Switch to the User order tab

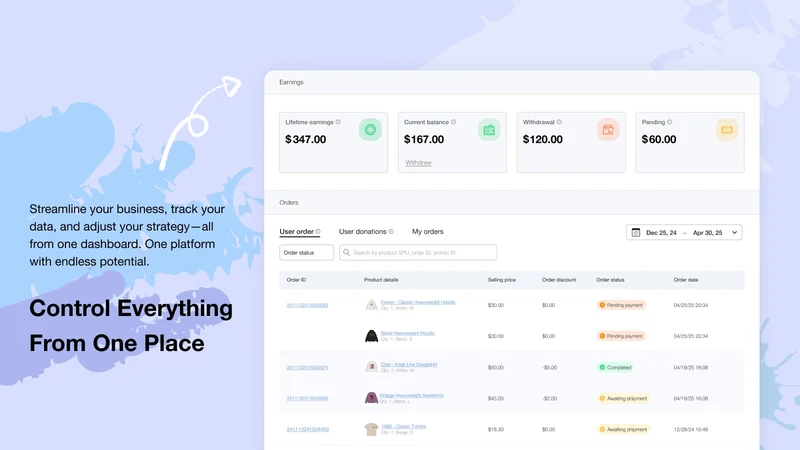296,232
